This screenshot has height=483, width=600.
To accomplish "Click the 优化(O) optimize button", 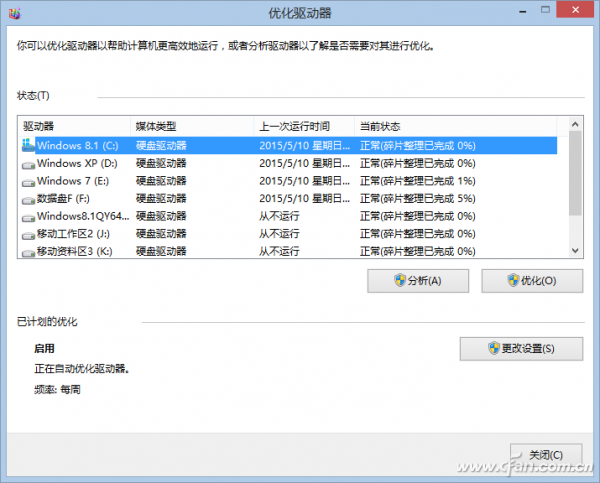I will tap(532, 281).
